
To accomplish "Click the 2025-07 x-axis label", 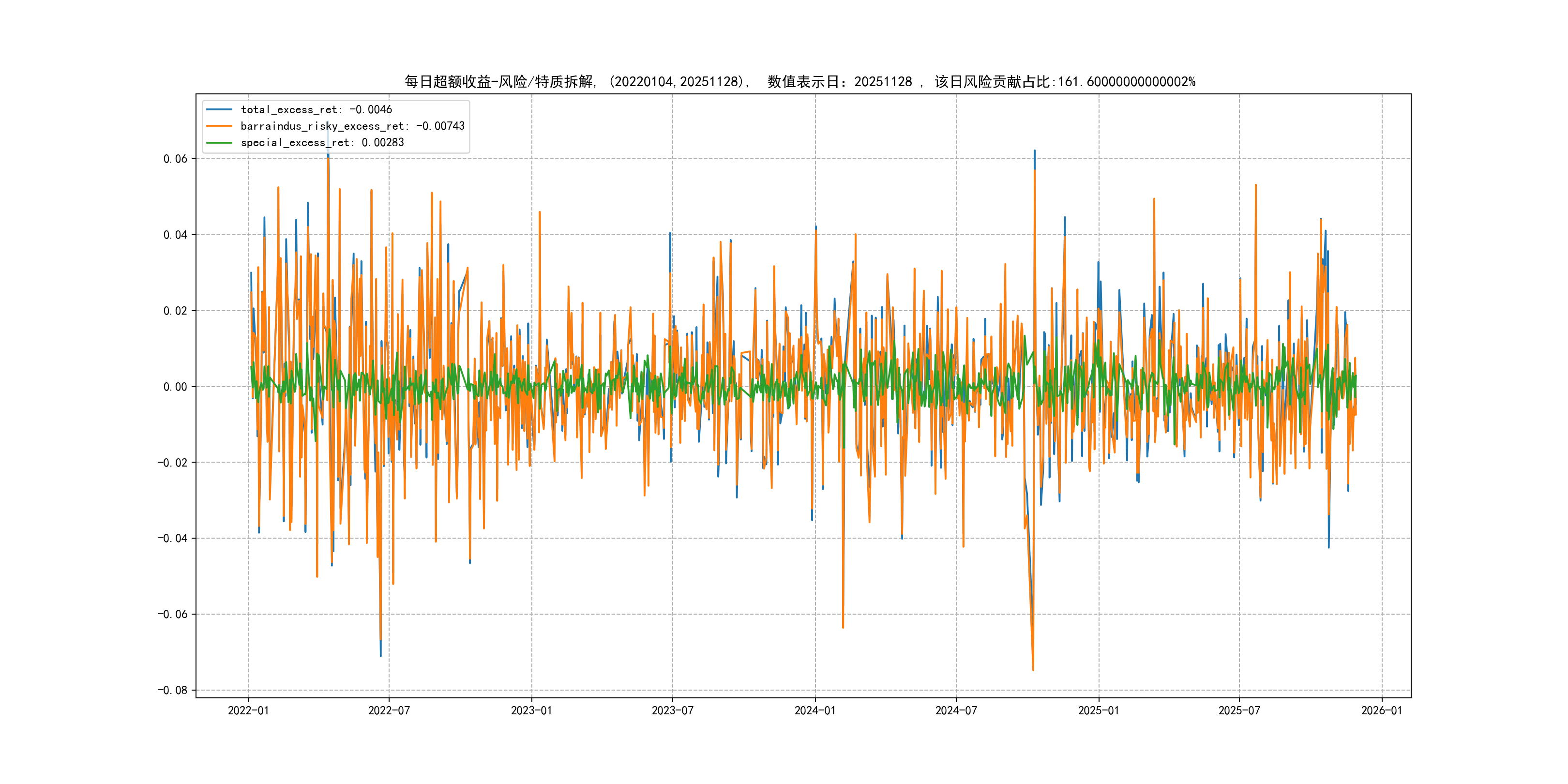I will 1239,710.
